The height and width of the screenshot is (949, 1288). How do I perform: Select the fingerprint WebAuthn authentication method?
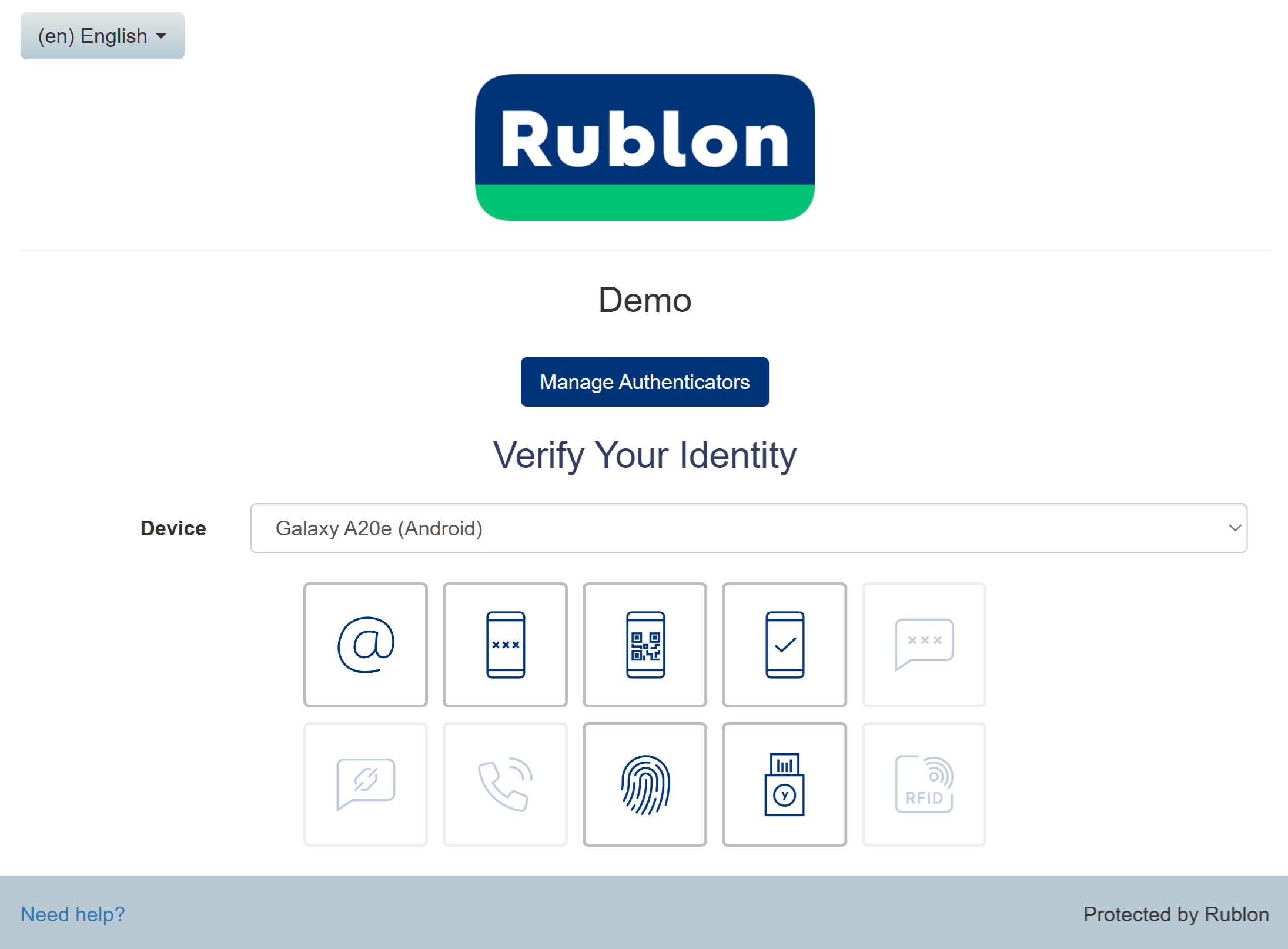tap(645, 784)
